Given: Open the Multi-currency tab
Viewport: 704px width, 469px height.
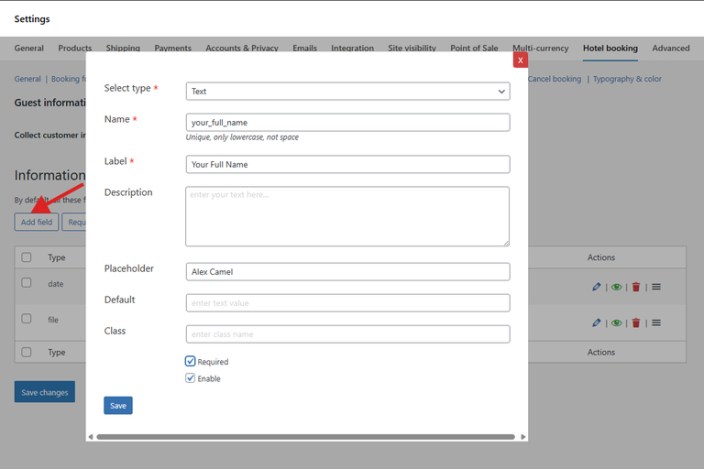Looking at the screenshot, I should pos(540,48).
